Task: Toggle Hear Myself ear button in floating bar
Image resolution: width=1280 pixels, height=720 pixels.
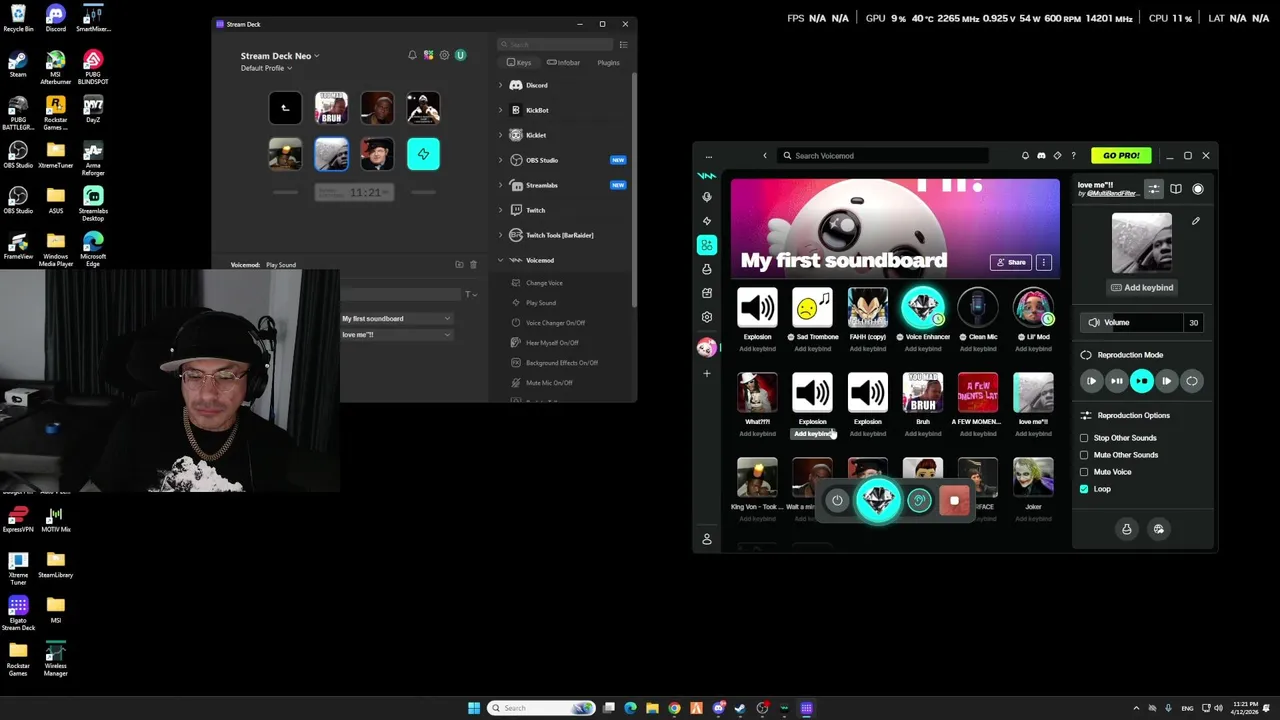Action: (x=918, y=501)
